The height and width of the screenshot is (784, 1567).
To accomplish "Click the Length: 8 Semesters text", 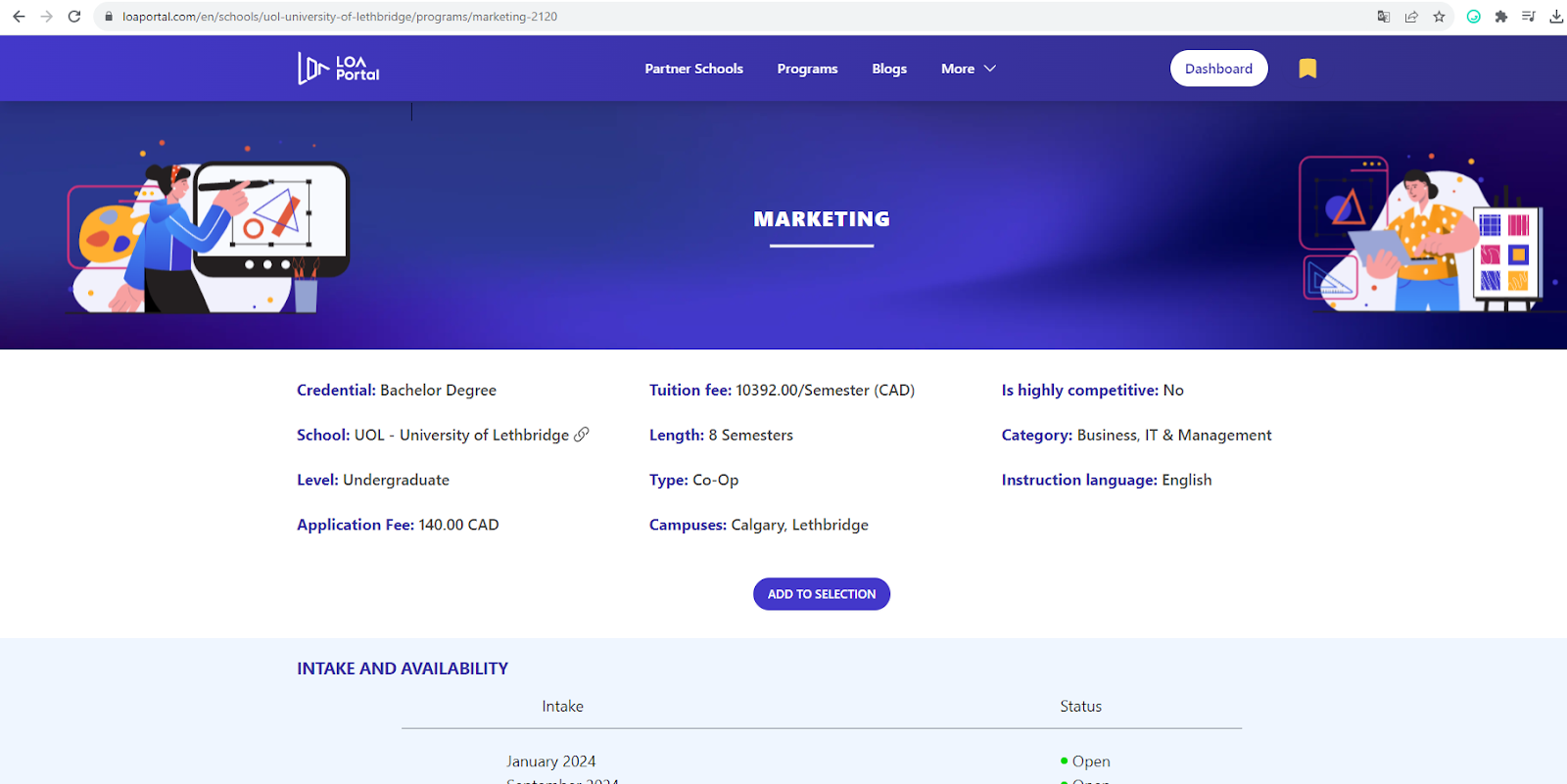I will (x=721, y=435).
